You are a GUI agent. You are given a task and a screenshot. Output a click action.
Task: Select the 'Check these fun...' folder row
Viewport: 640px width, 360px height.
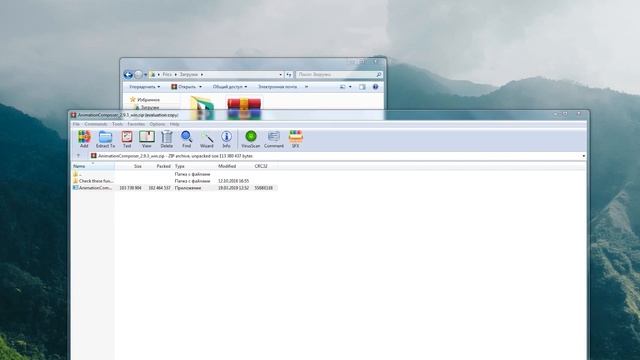[x=174, y=181]
